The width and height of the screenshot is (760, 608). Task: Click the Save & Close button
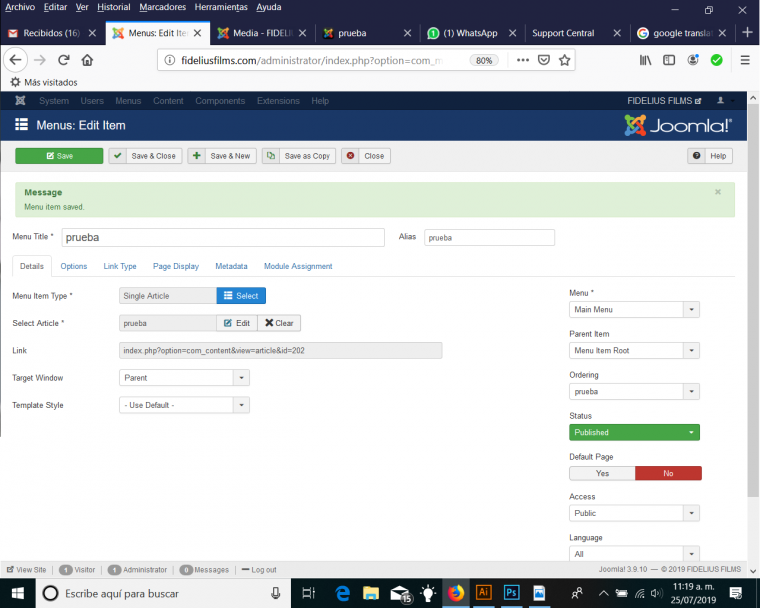tap(145, 156)
